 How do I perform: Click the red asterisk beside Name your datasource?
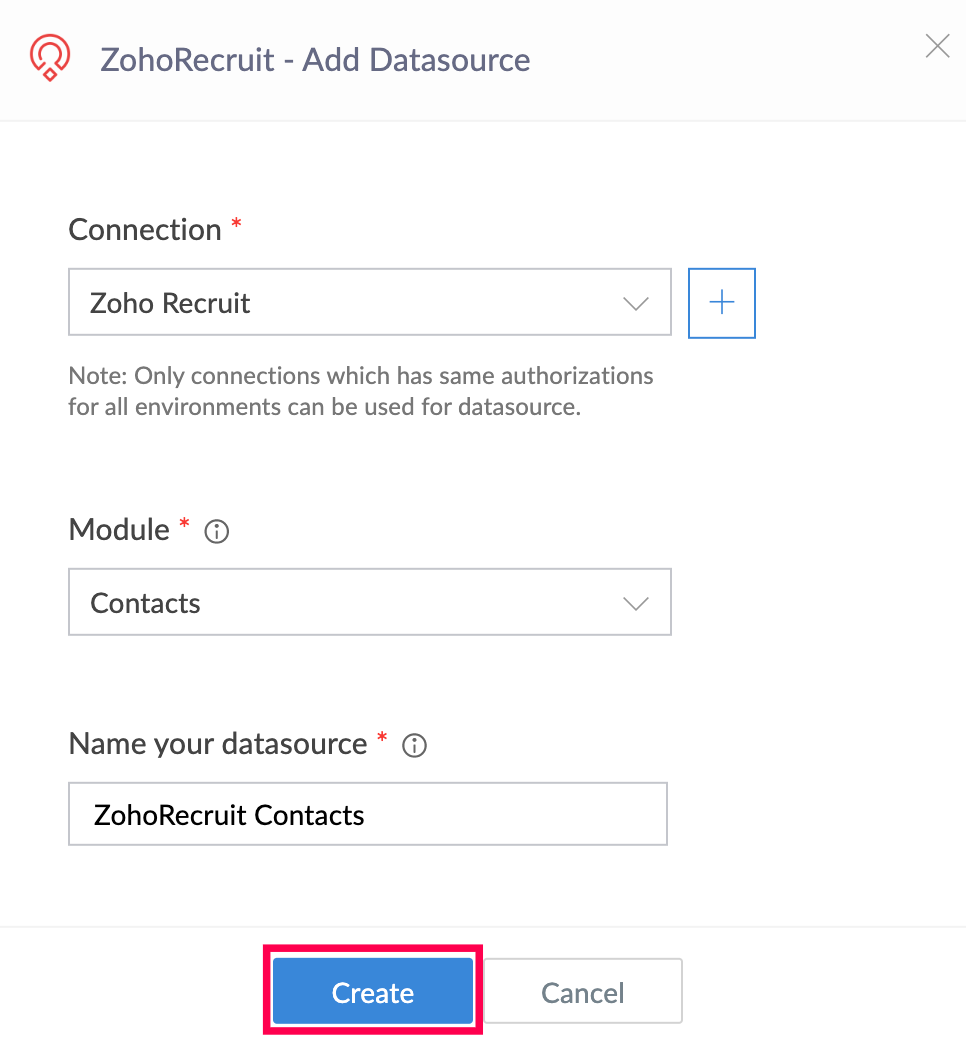381,740
